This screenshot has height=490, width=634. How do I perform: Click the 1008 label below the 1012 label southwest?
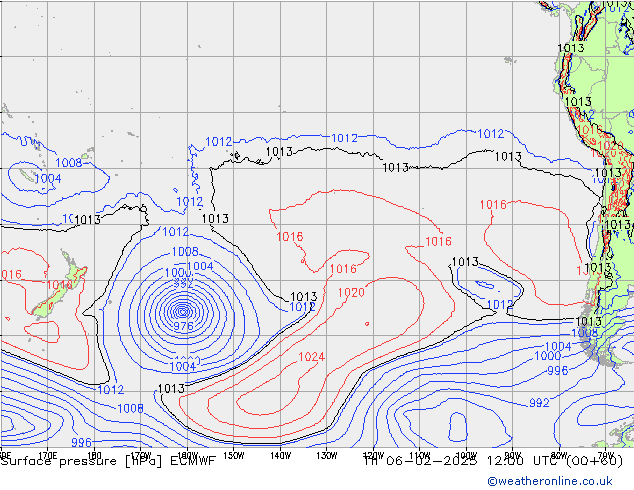click(x=130, y=408)
